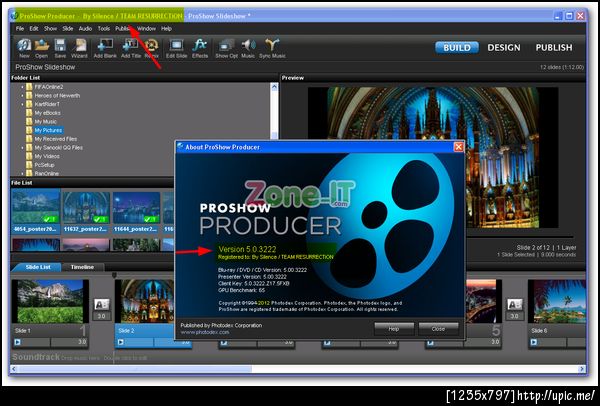Switch to the BUILD workspace
The width and height of the screenshot is (600, 406).
[457, 48]
